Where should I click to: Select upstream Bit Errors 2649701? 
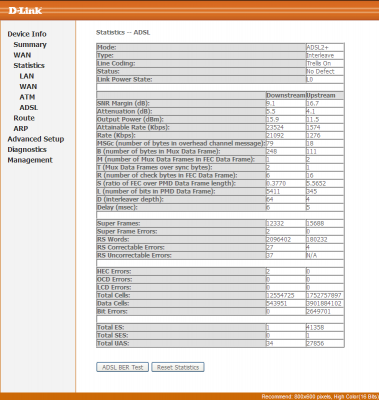(x=318, y=312)
